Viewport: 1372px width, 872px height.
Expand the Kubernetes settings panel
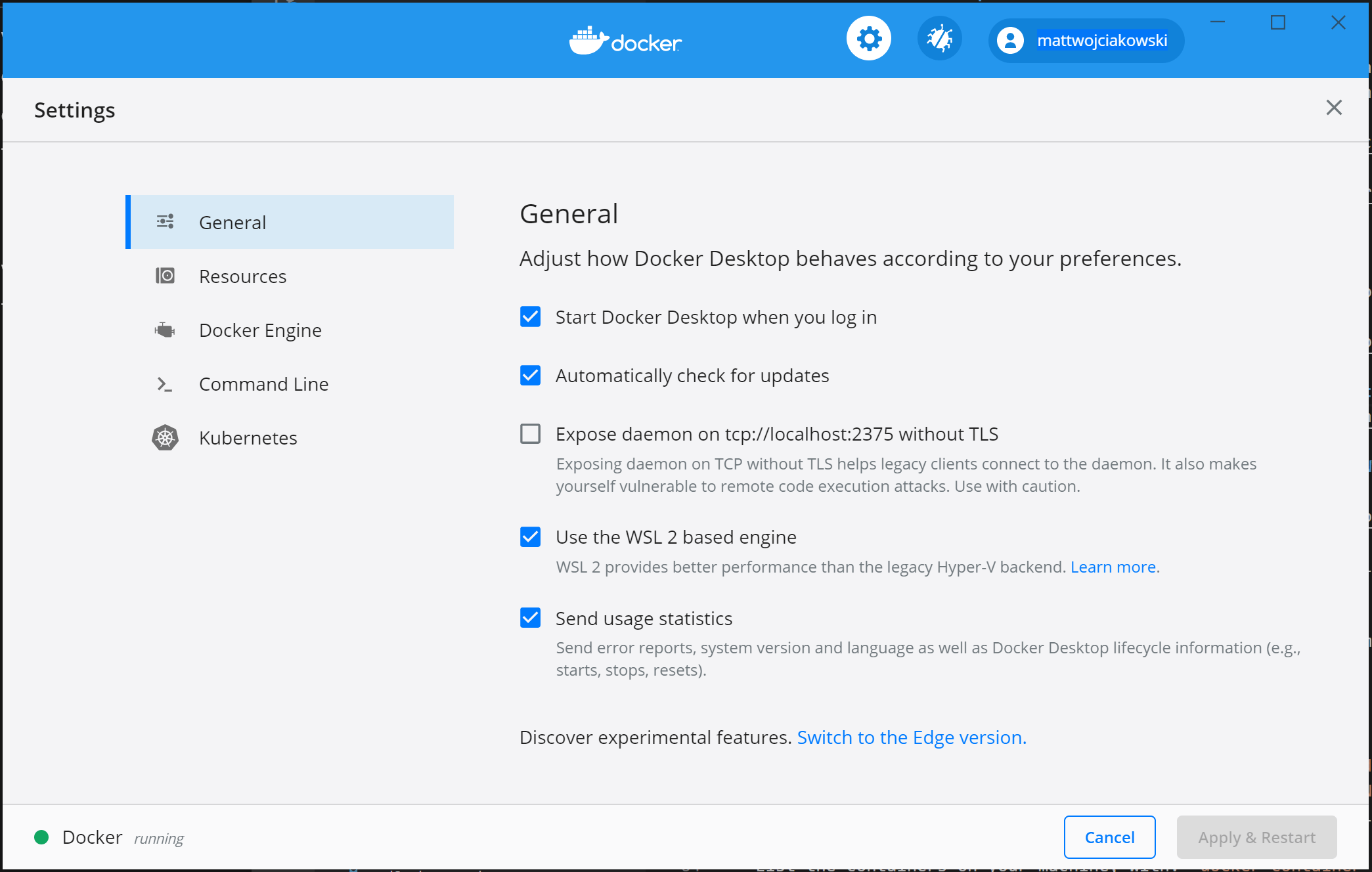247,437
